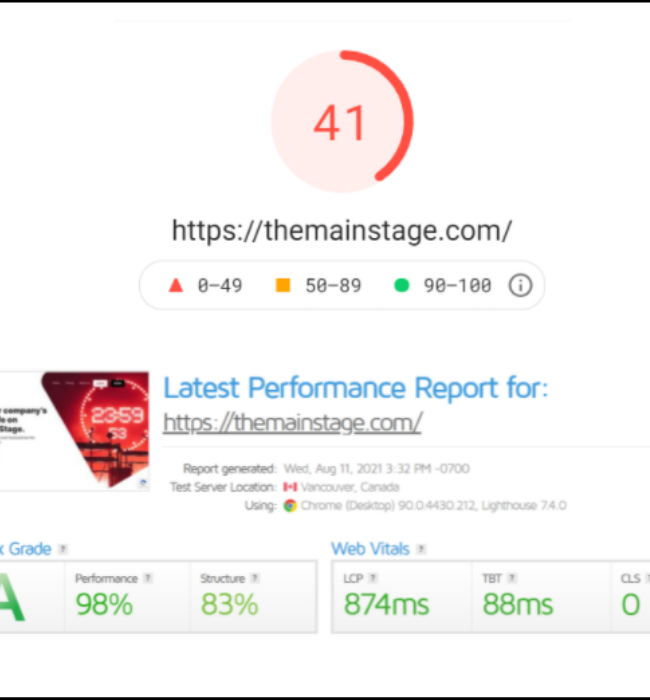The height and width of the screenshot is (700, 650).
Task: Click the Canada flag icon
Action: pos(290,487)
